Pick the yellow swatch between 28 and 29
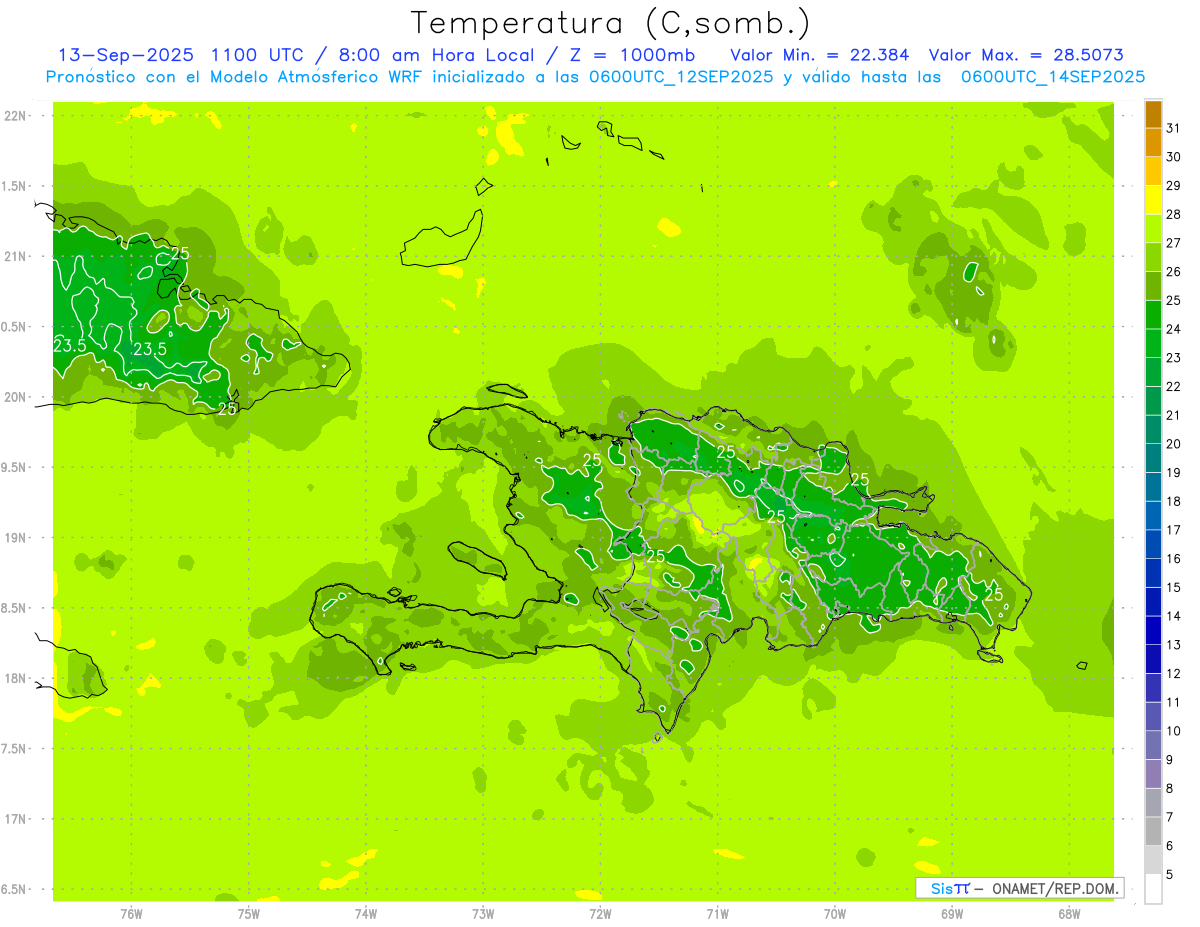The image size is (1200, 927). click(1153, 200)
